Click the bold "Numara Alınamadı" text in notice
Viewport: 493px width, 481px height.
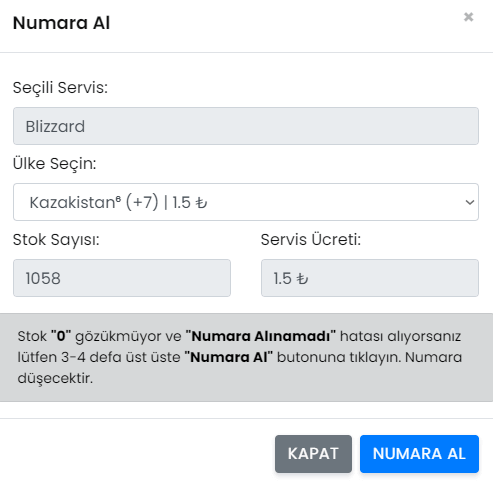click(x=261, y=336)
